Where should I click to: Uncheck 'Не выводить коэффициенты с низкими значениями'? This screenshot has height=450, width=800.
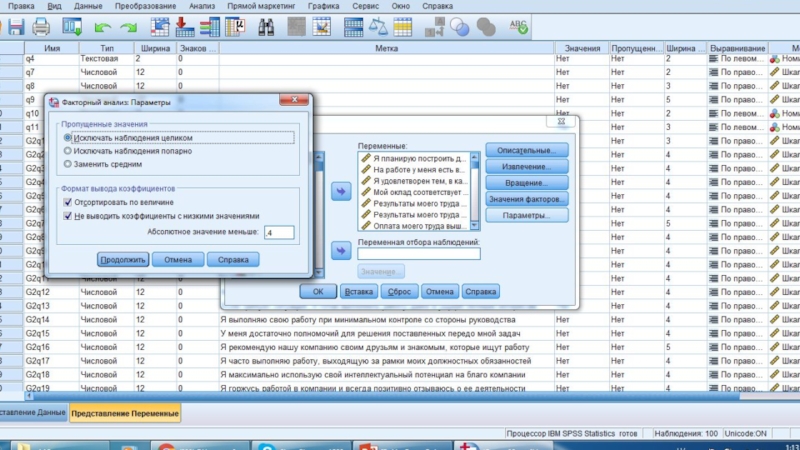(68, 215)
